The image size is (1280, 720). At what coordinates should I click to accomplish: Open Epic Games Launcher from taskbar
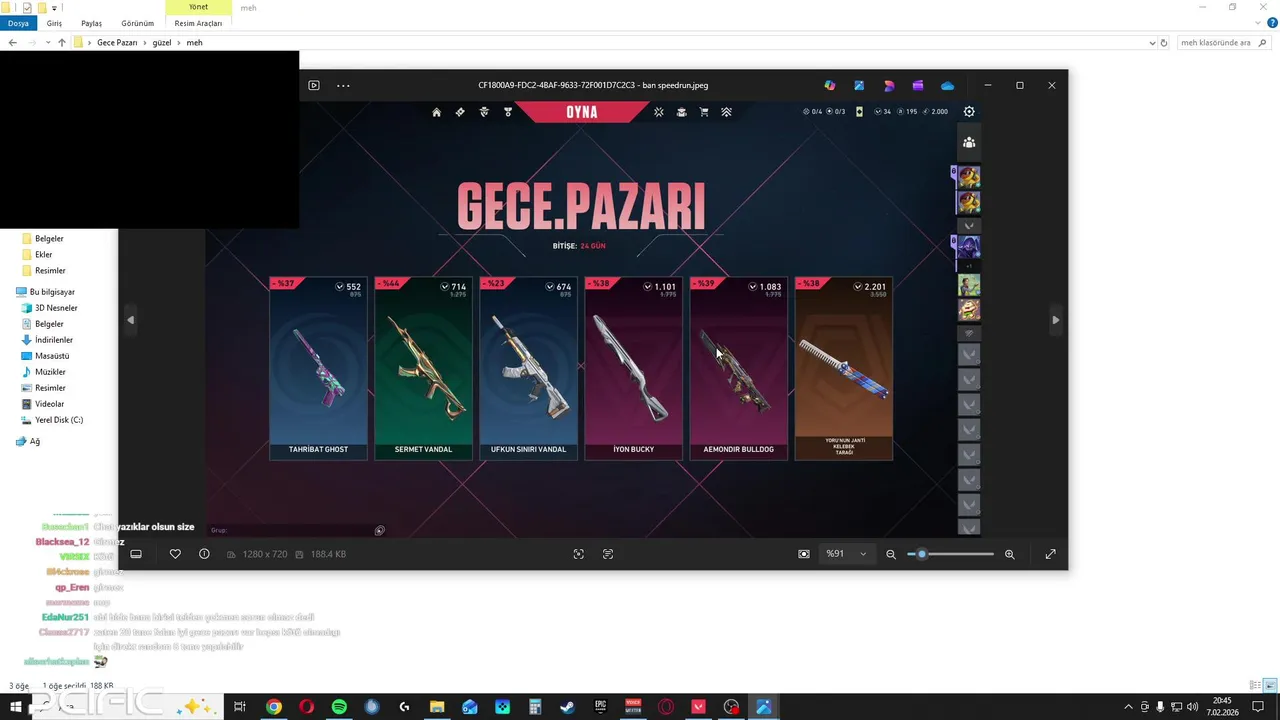(600, 707)
